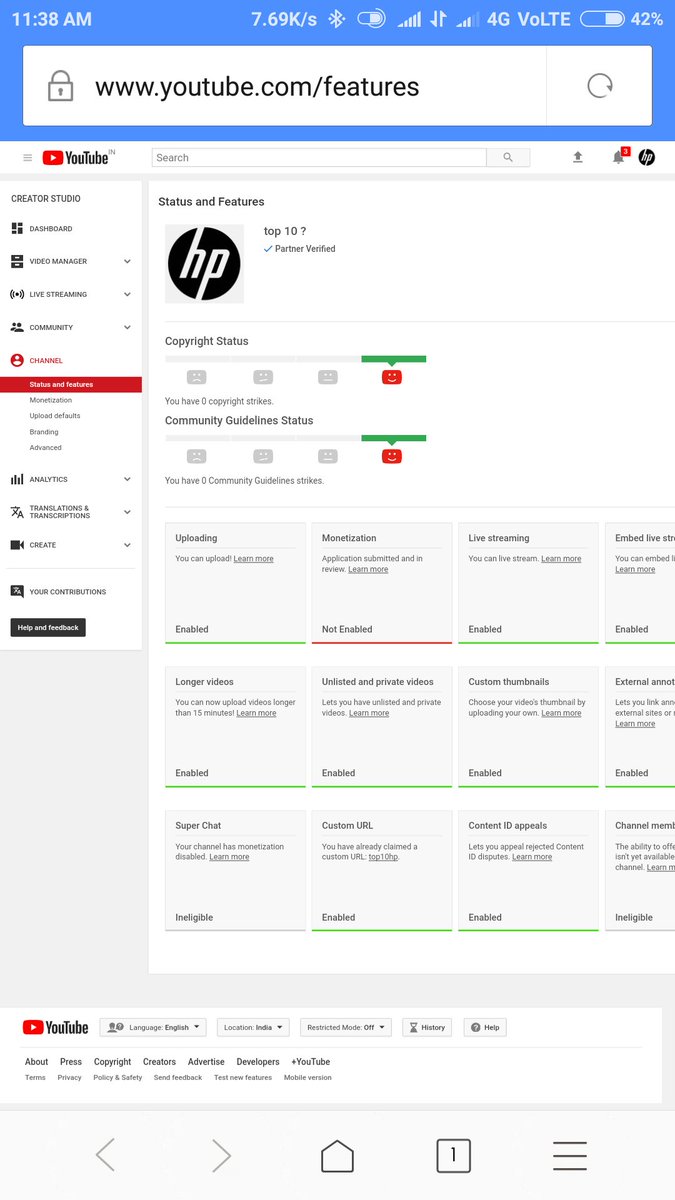Open the YouTube hamburger guide menu

(x=27, y=158)
